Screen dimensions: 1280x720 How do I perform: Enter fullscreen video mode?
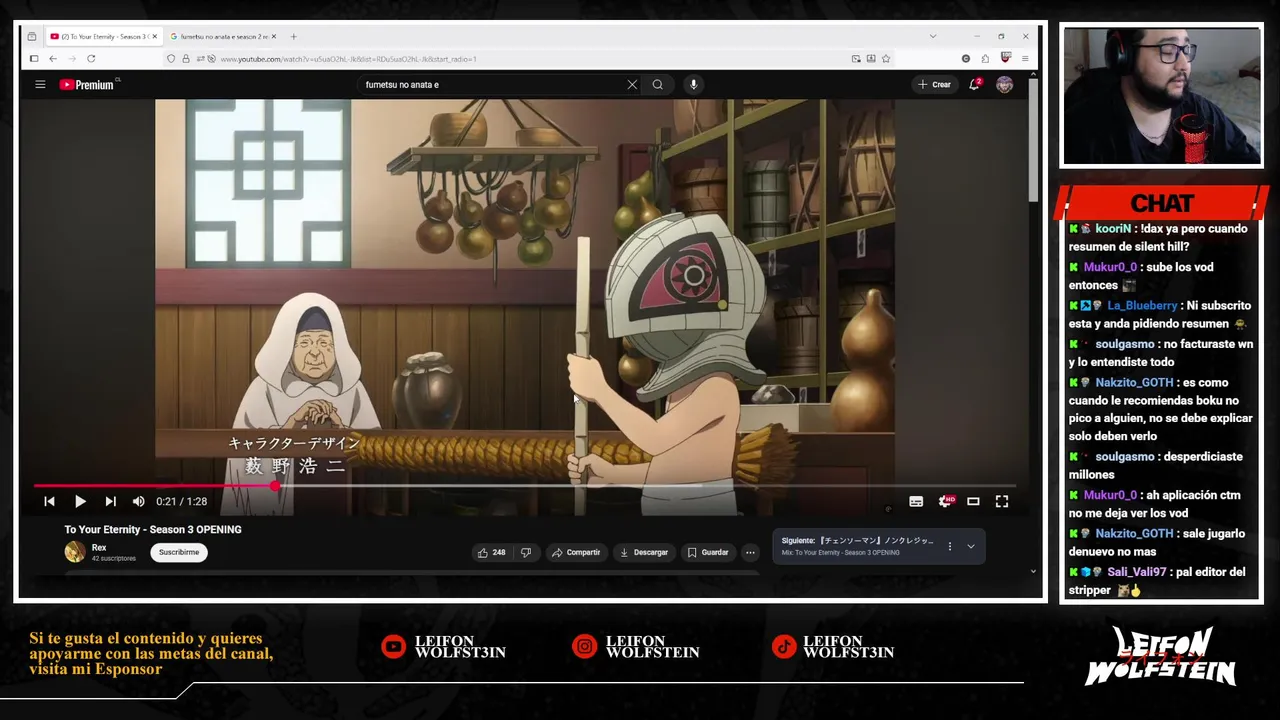[1002, 502]
